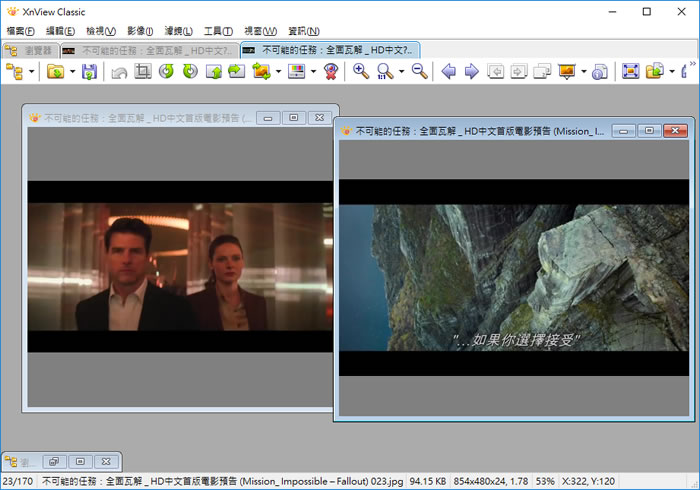700x490 pixels.
Task: Click the 1:1 zoom magnifier icon
Action: 384,71
